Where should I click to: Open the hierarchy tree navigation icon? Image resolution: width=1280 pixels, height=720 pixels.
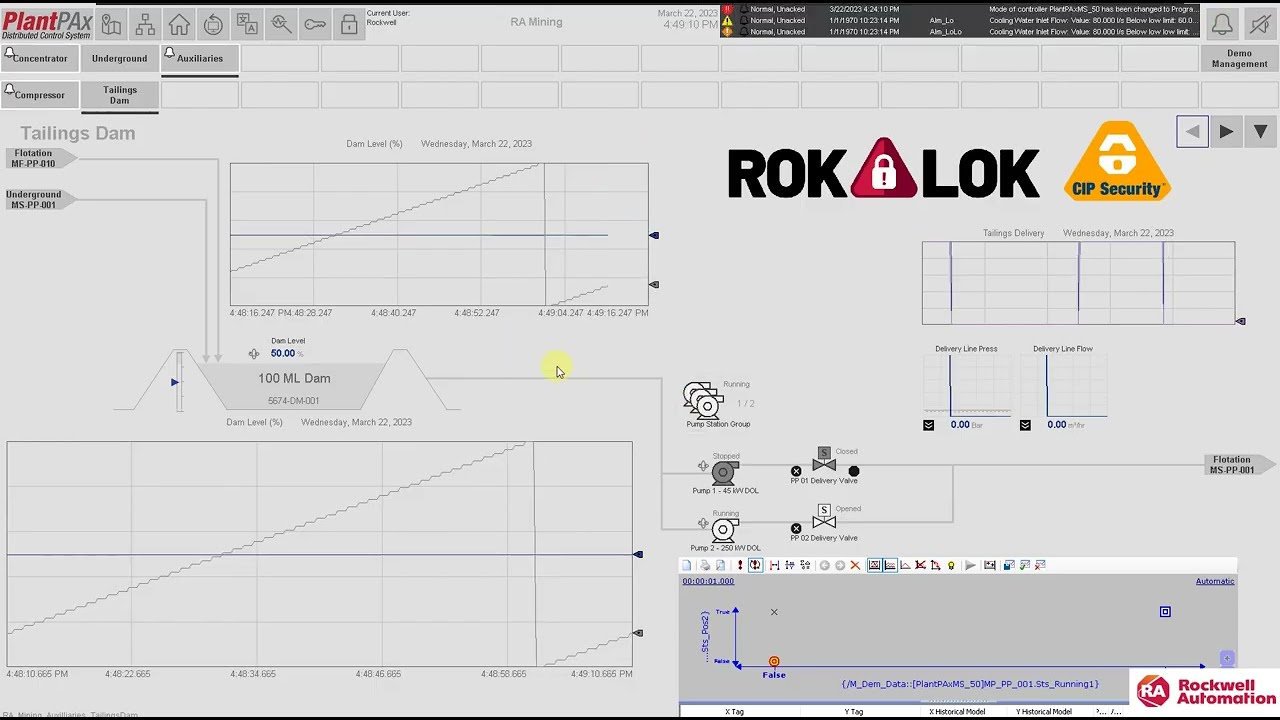point(145,25)
